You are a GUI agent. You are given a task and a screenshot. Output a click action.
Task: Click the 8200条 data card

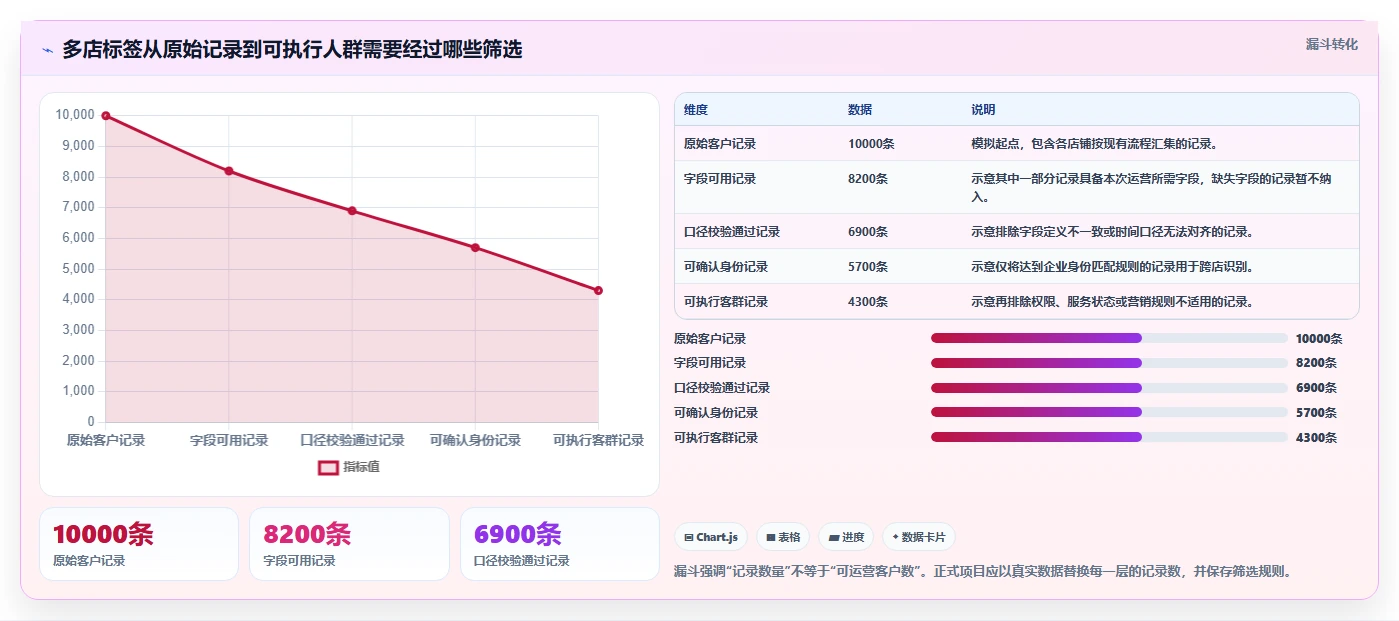pyautogui.click(x=349, y=544)
